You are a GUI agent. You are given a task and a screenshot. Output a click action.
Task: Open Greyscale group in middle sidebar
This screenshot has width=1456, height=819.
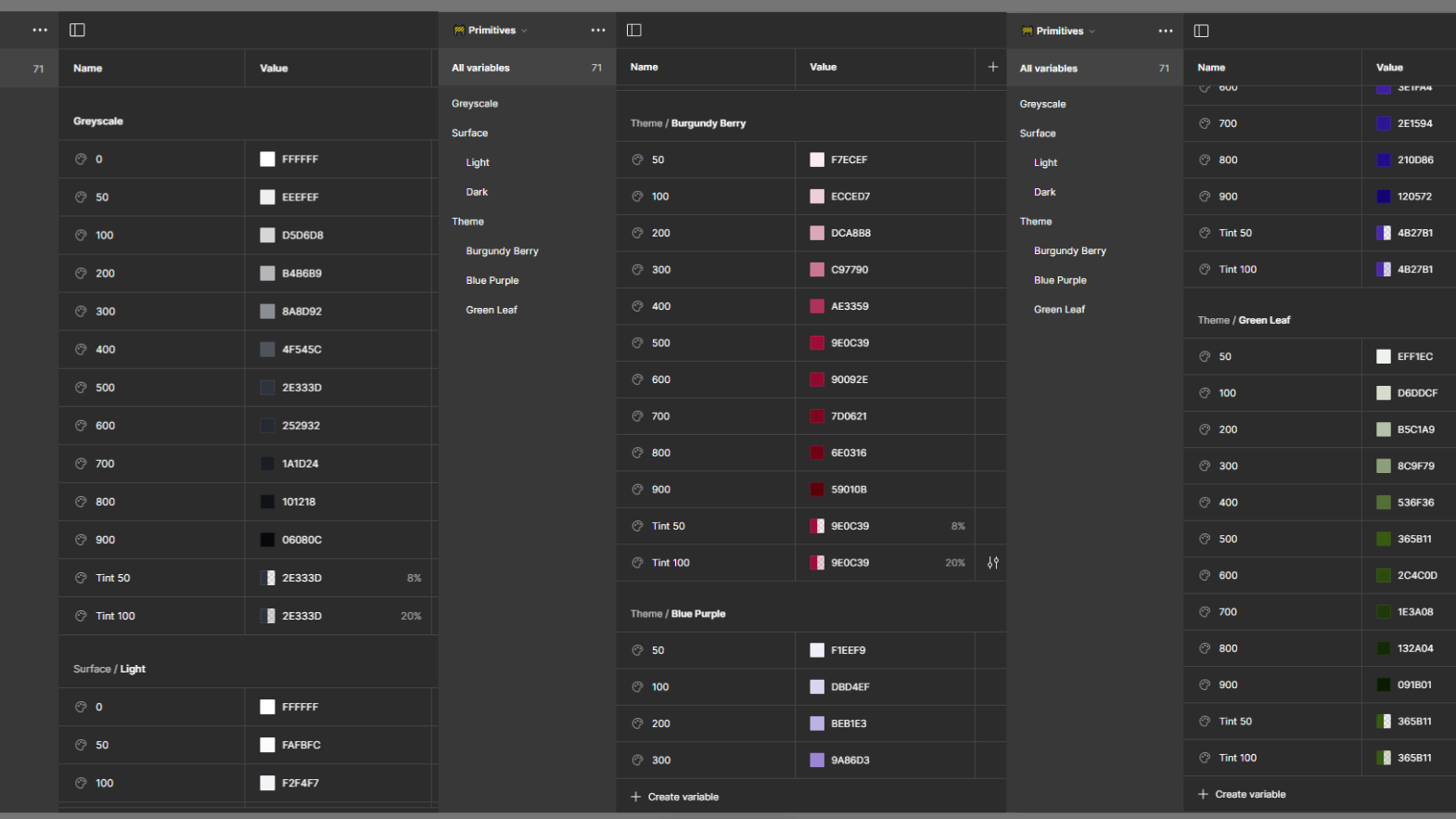point(475,104)
